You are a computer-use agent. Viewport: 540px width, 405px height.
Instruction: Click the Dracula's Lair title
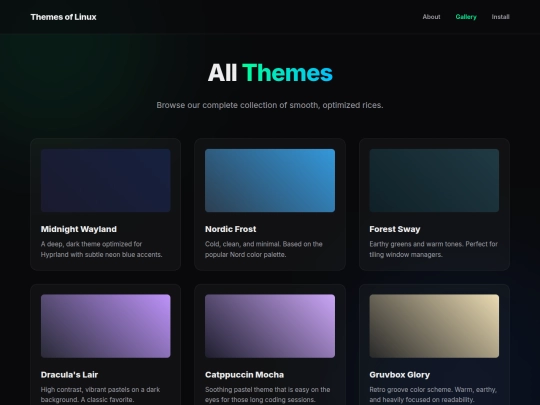coord(69,375)
